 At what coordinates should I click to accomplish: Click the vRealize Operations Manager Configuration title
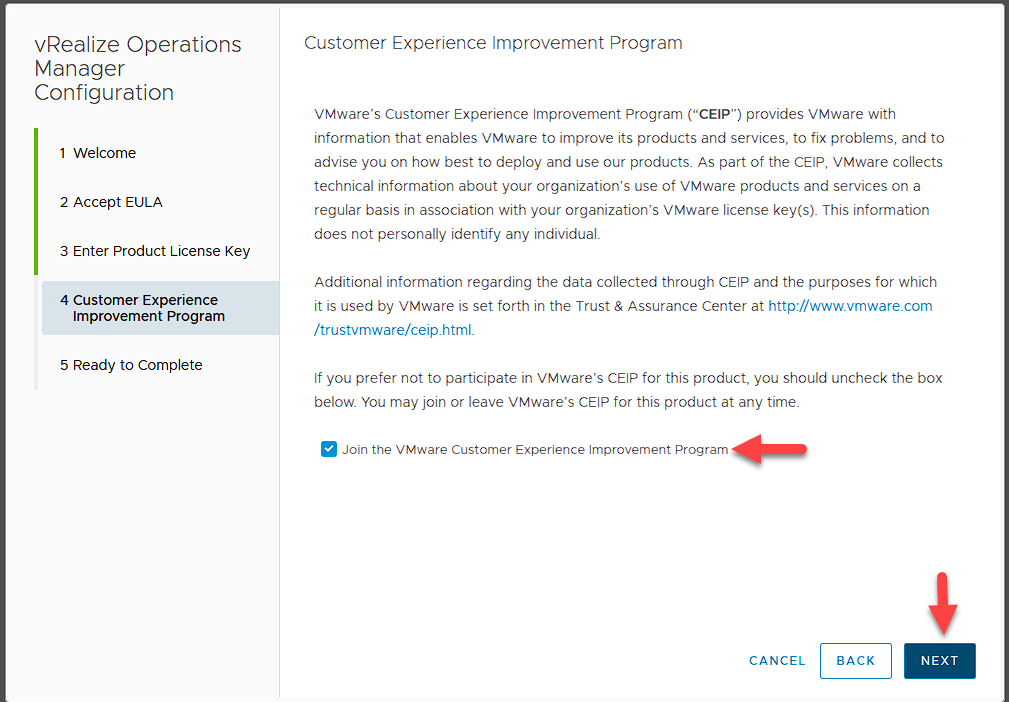137,69
